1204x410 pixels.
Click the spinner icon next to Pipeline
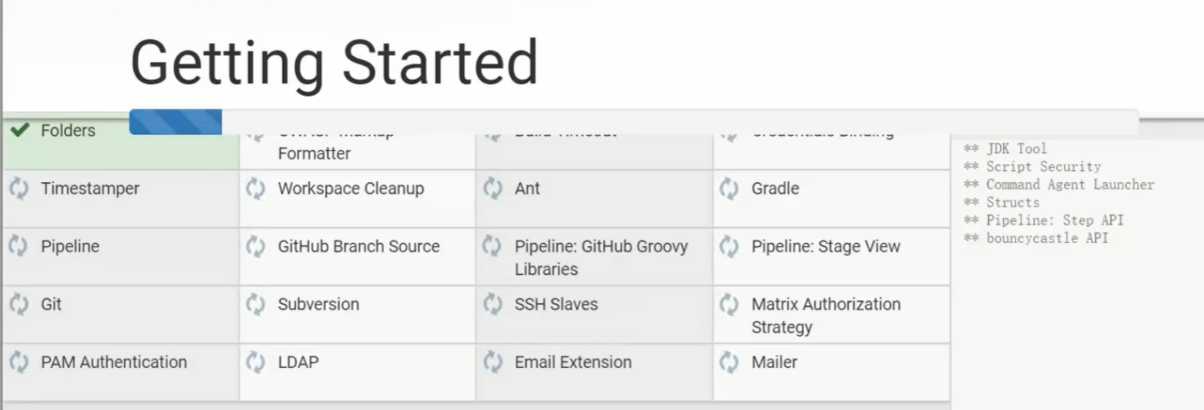click(19, 246)
